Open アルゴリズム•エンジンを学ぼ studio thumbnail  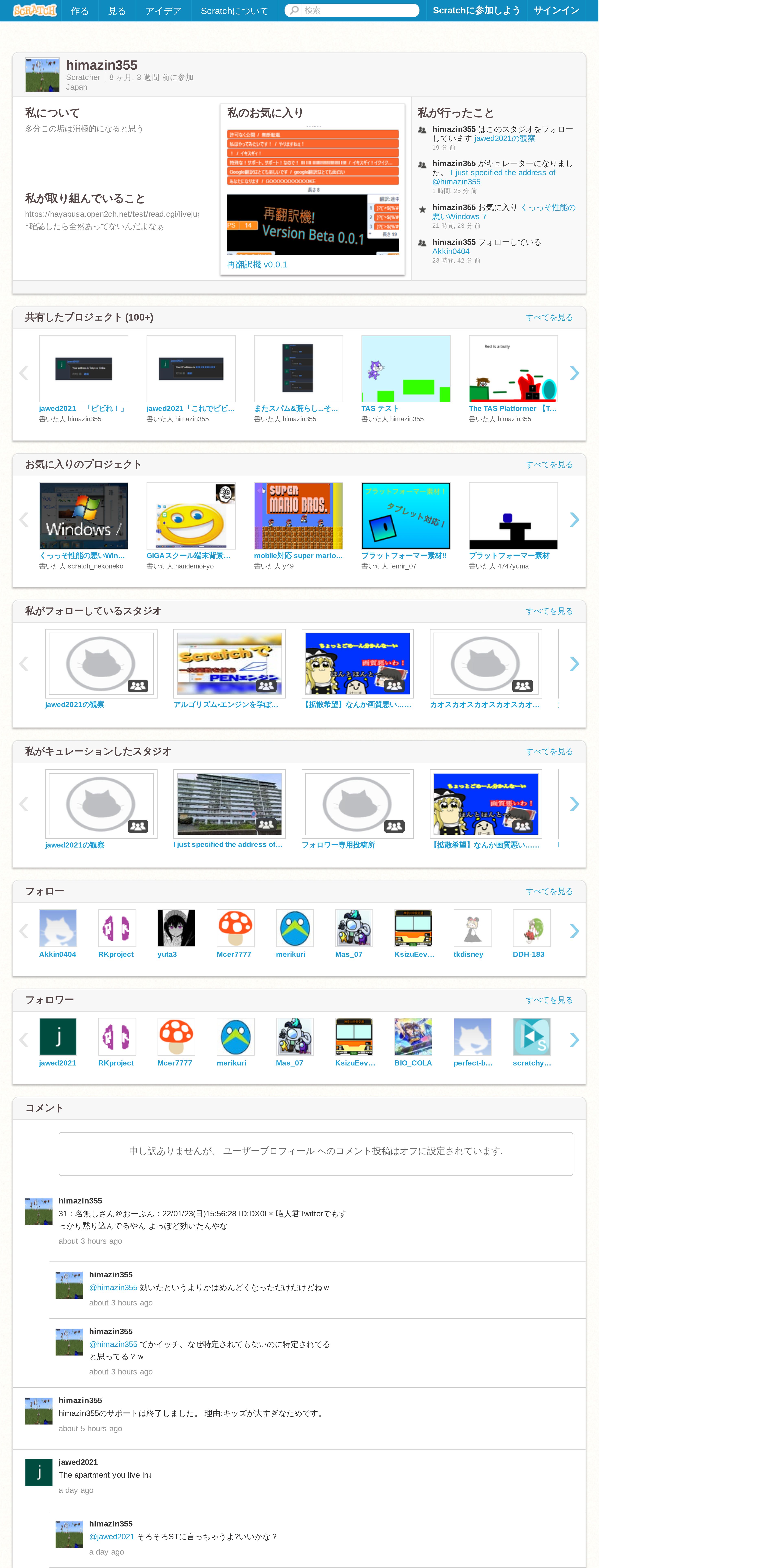coord(229,664)
